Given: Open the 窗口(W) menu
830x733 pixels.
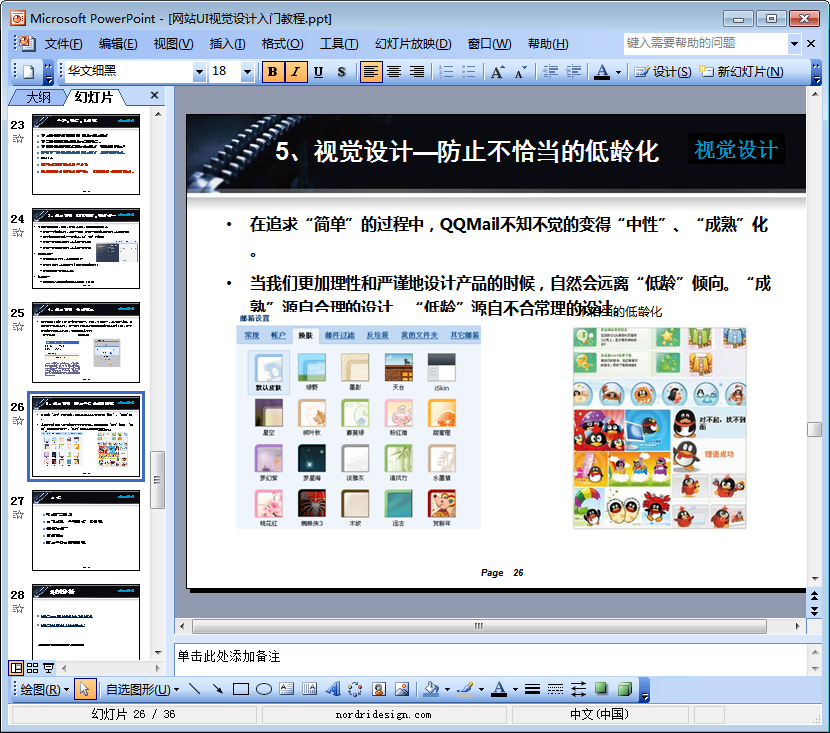Looking at the screenshot, I should pos(489,44).
